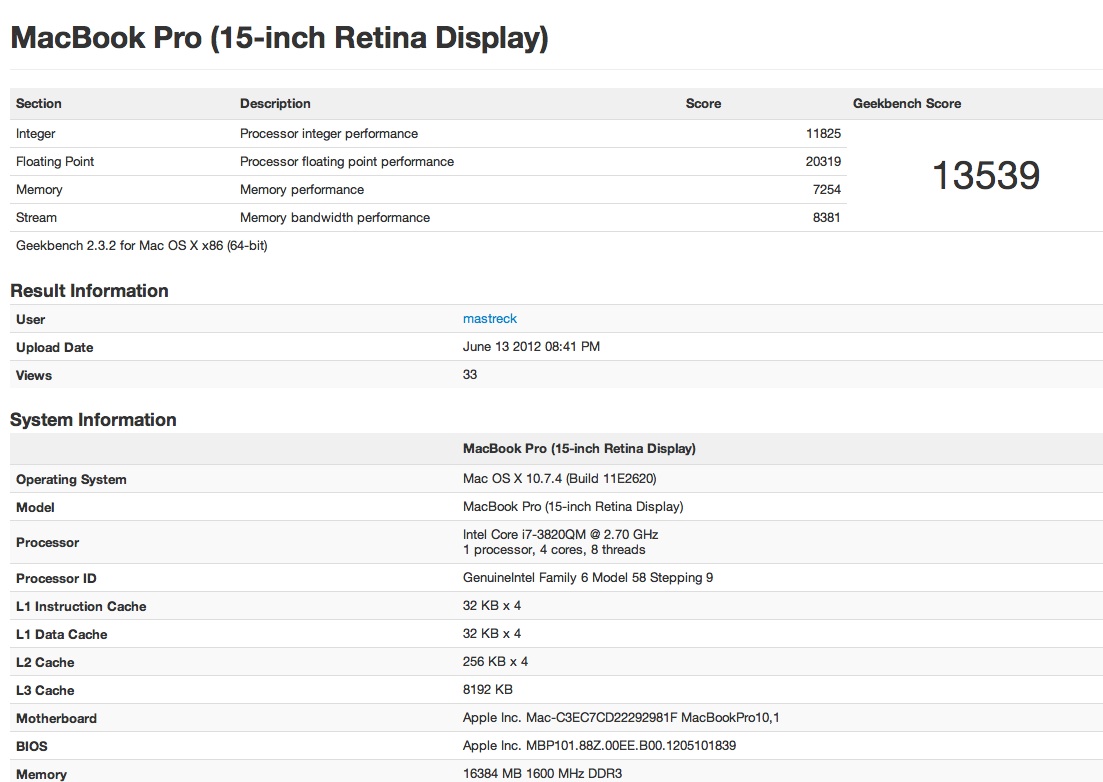Click the 'Integer' section label
Screen dimensions: 1103x782
click(x=36, y=134)
